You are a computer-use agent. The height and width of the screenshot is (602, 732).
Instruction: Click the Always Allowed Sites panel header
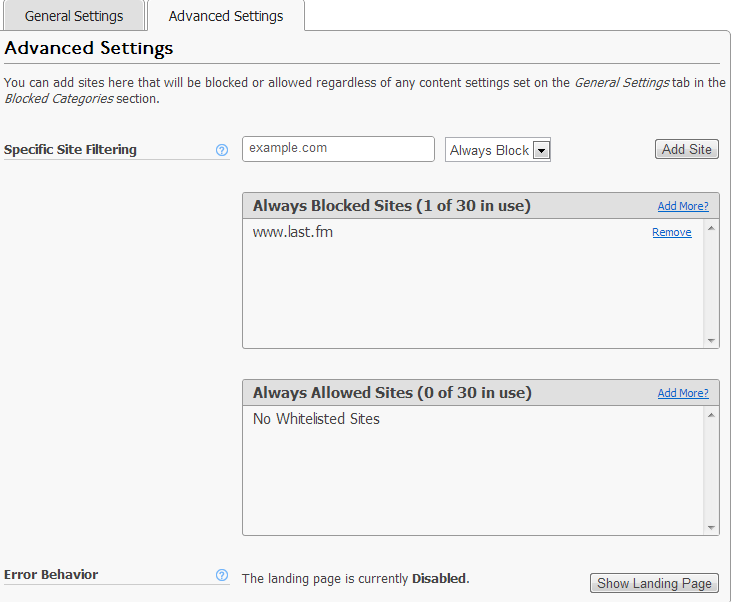(x=392, y=393)
